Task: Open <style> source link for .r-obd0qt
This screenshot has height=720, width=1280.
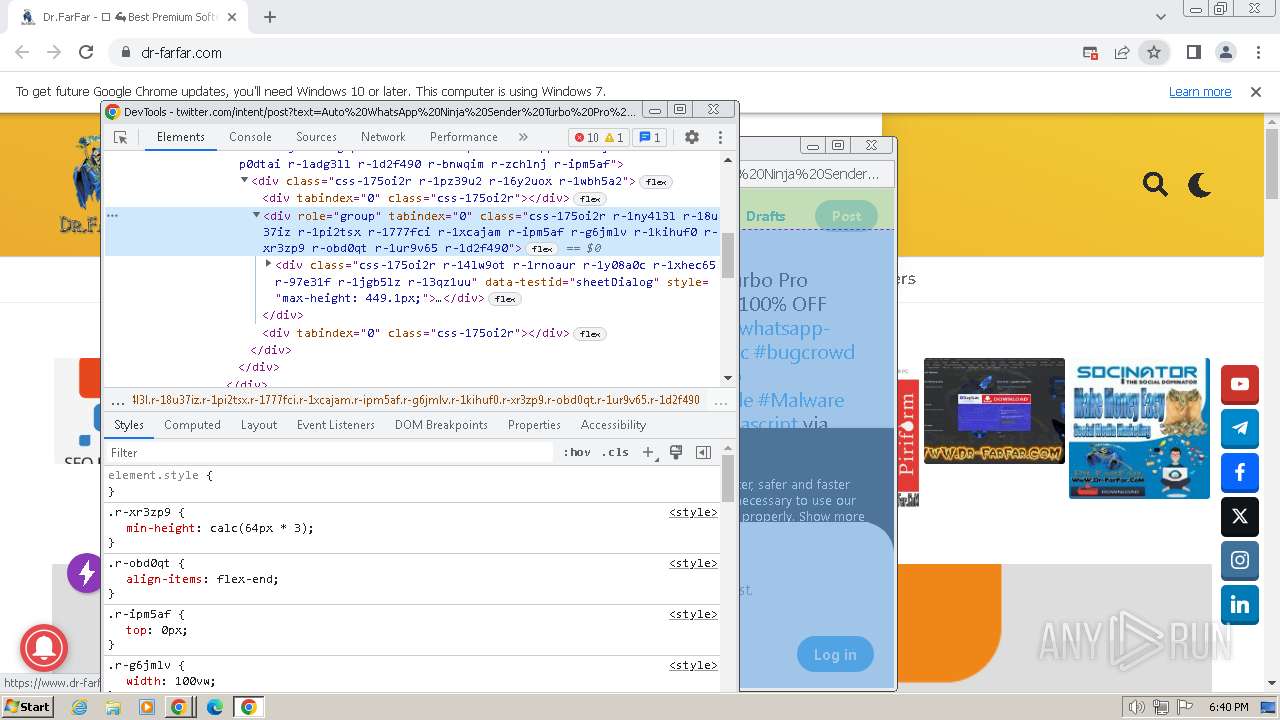Action: (x=693, y=563)
